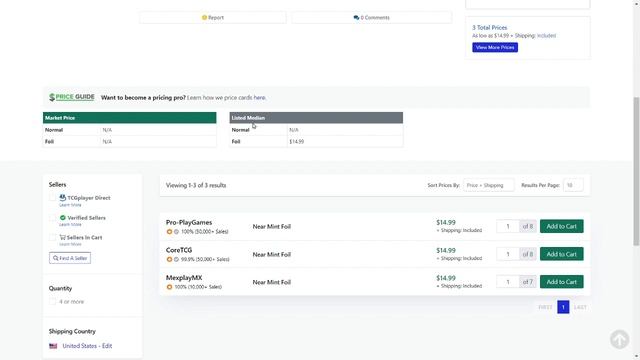Open the Pro-PlayGames seller name

(x=189, y=222)
